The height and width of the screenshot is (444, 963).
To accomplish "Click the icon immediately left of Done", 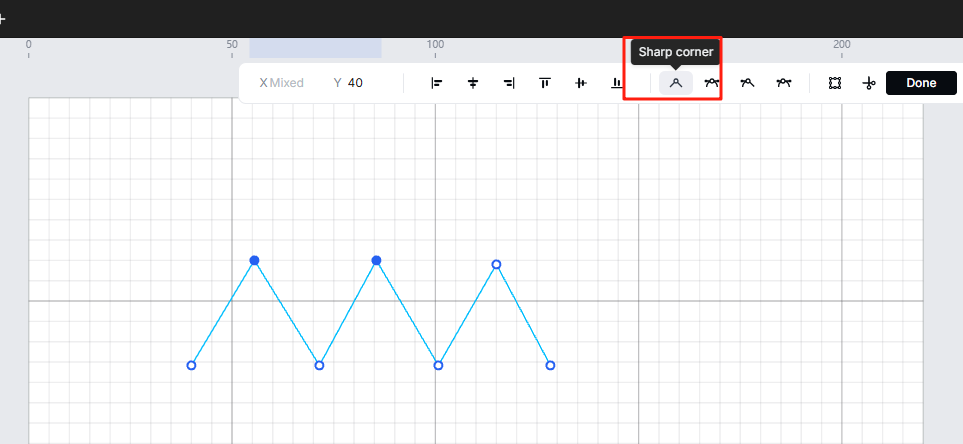I will pyautogui.click(x=869, y=83).
